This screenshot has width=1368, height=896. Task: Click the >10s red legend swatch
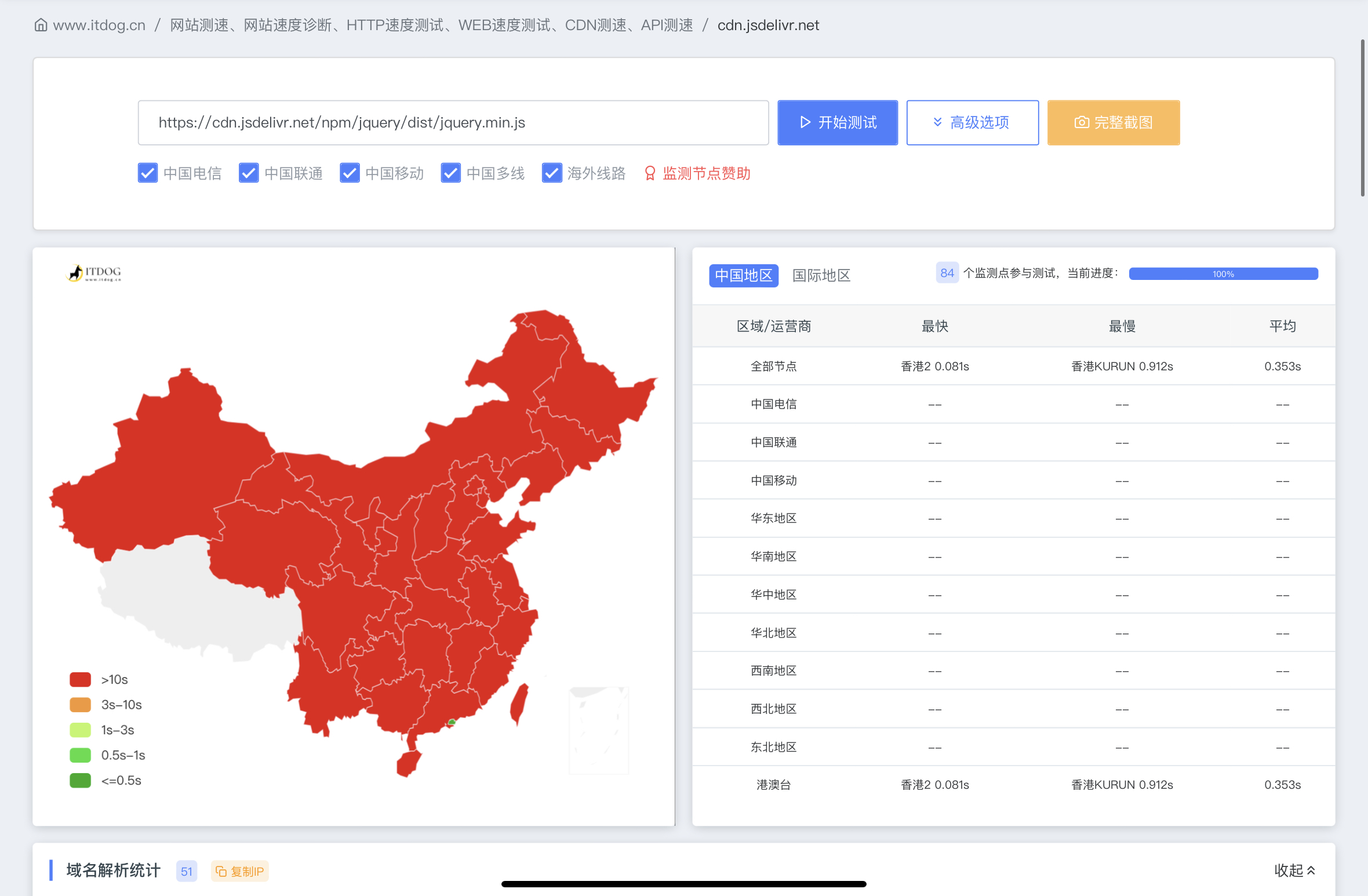click(80, 679)
